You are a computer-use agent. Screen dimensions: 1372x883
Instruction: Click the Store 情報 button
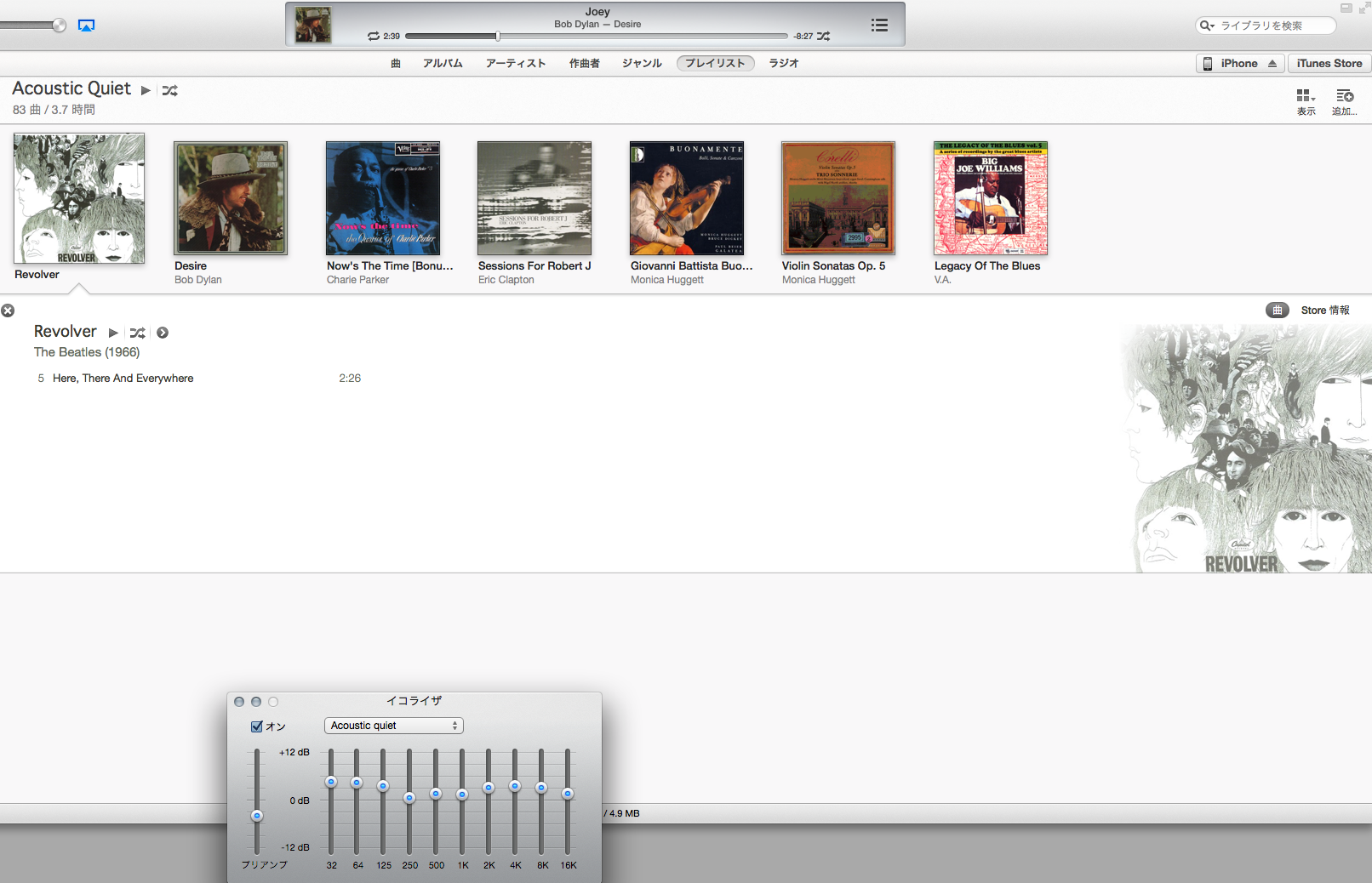click(x=1325, y=310)
